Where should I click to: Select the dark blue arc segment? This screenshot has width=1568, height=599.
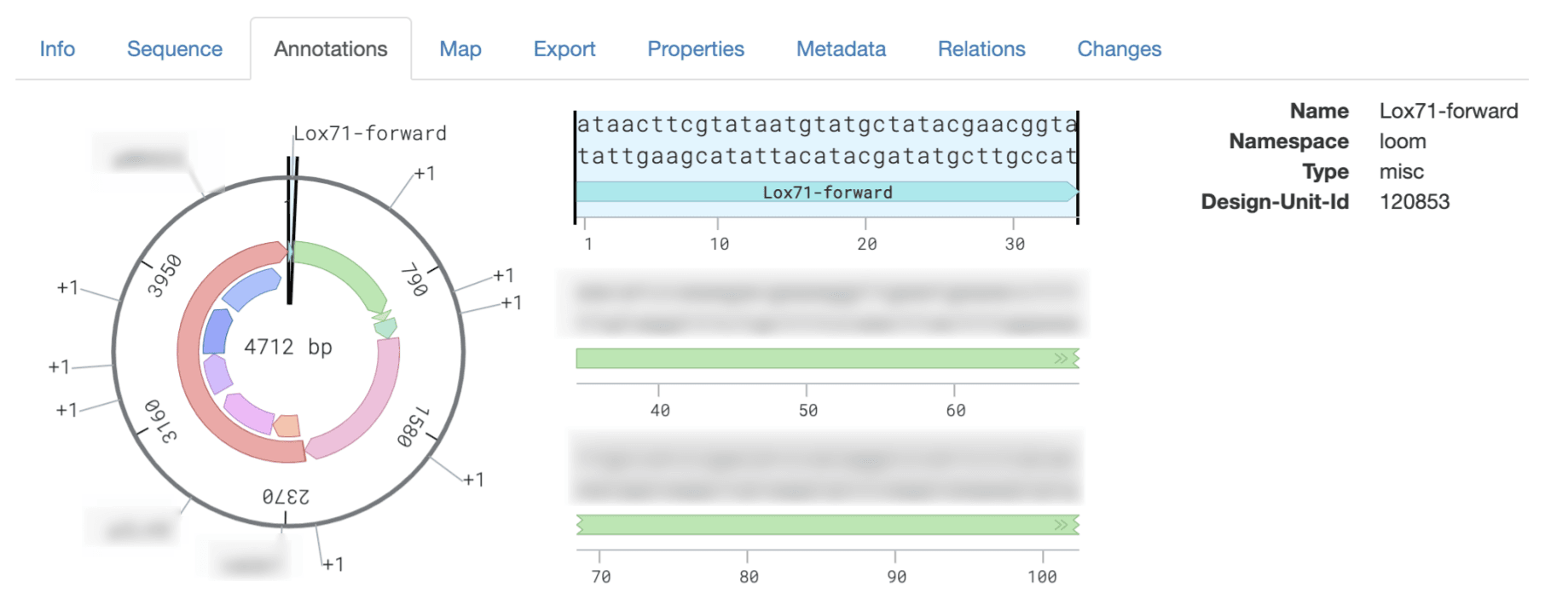[x=217, y=332]
